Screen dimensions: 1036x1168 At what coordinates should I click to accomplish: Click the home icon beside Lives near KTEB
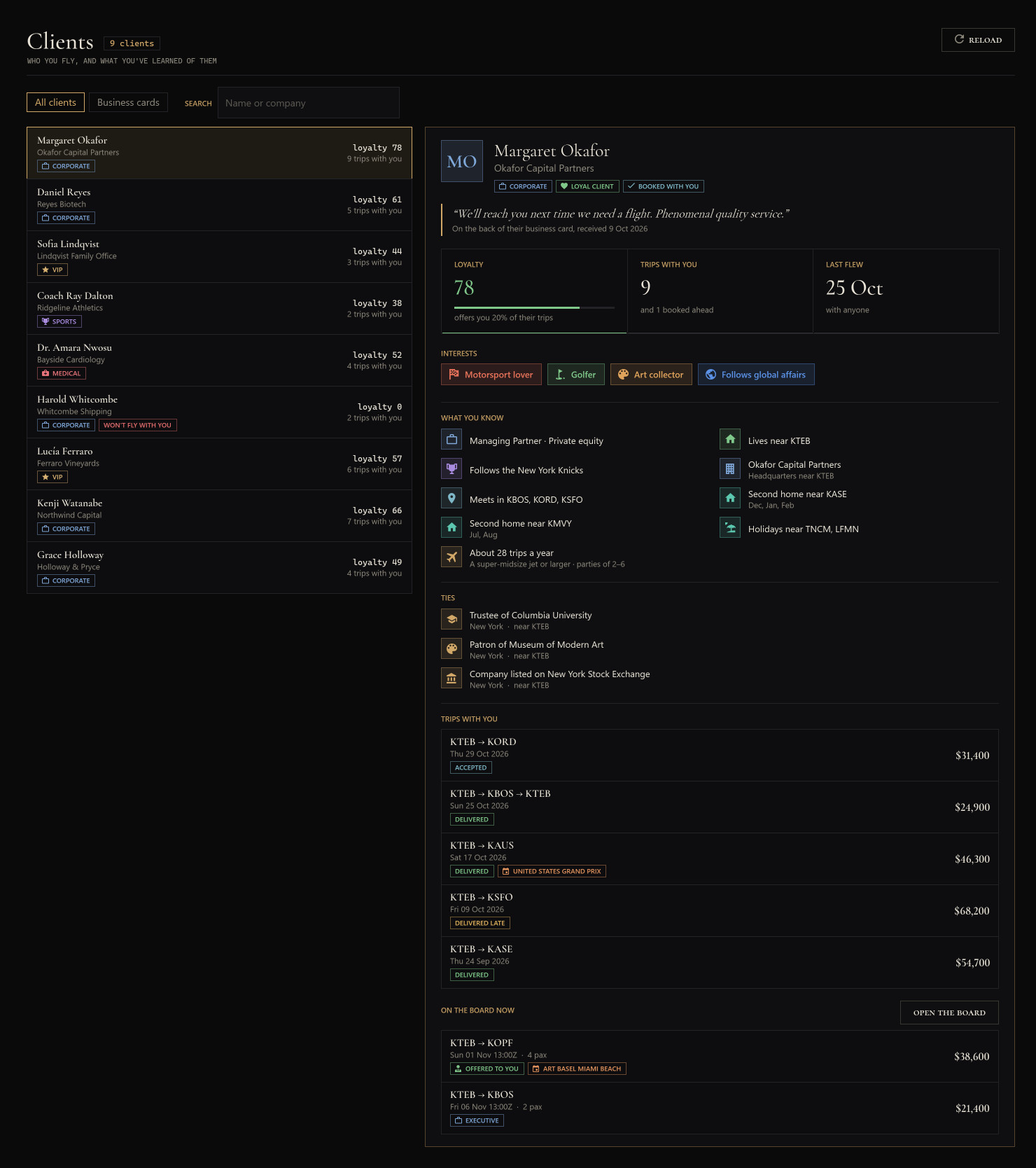(730, 440)
